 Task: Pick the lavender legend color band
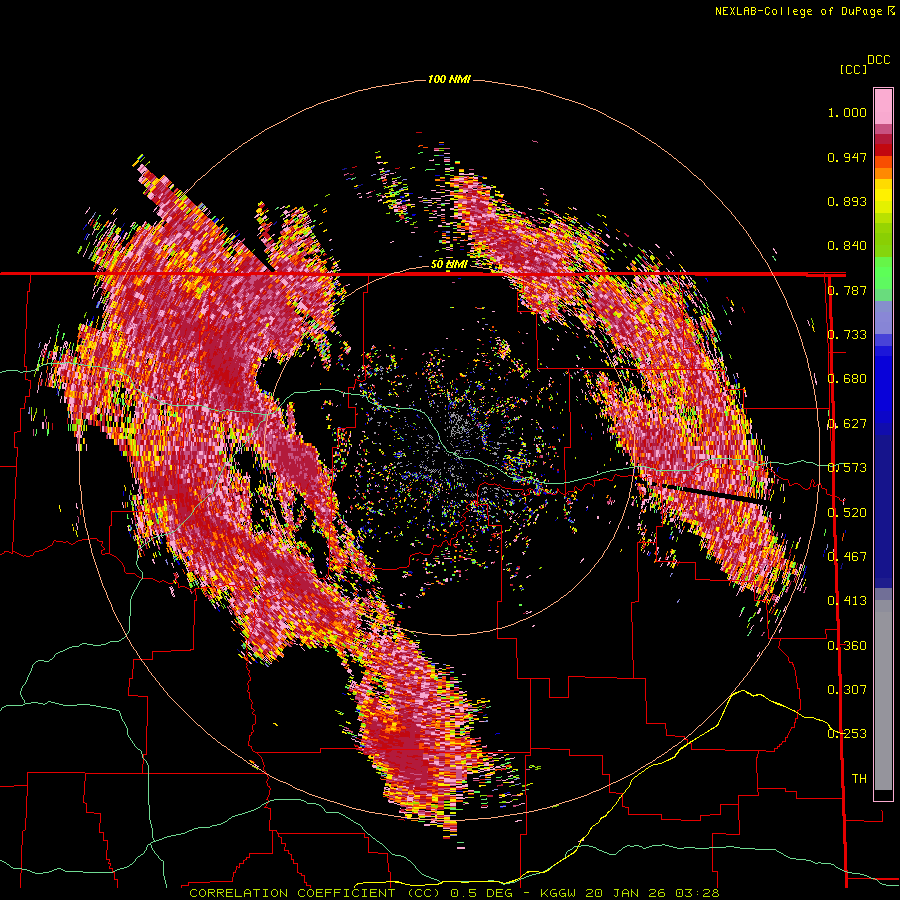(883, 317)
